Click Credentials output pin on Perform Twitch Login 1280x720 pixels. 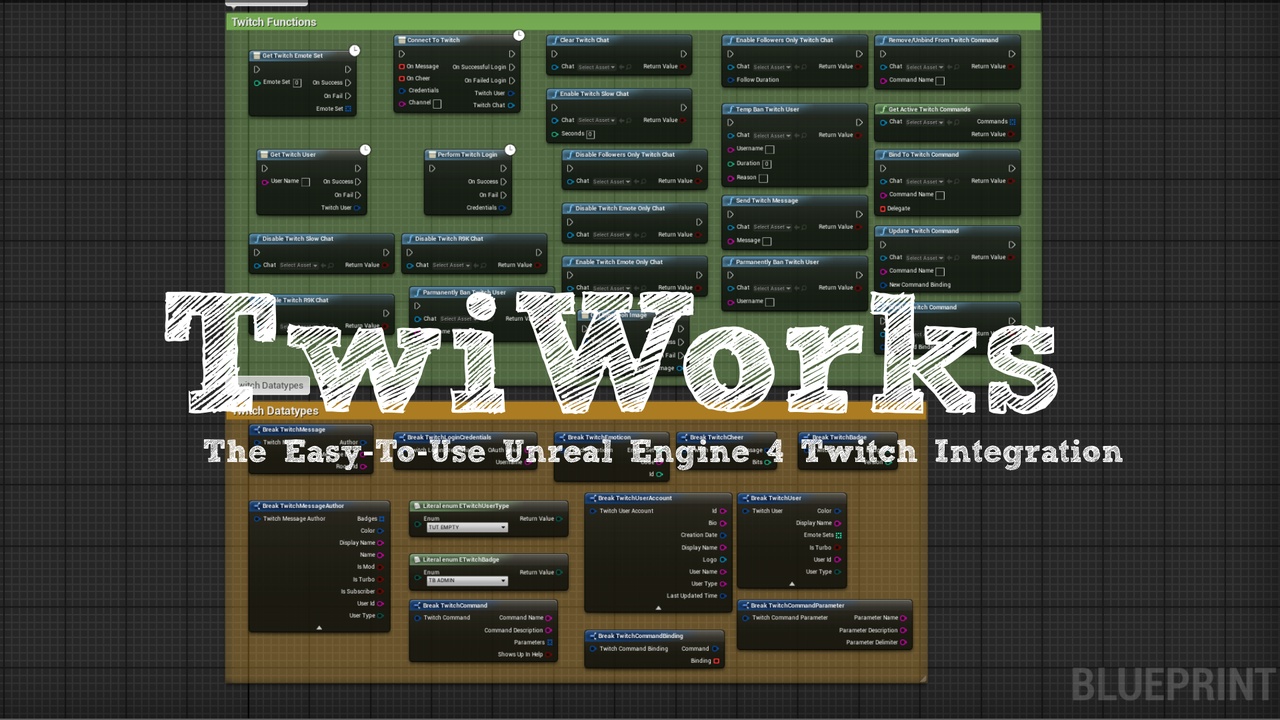503,208
